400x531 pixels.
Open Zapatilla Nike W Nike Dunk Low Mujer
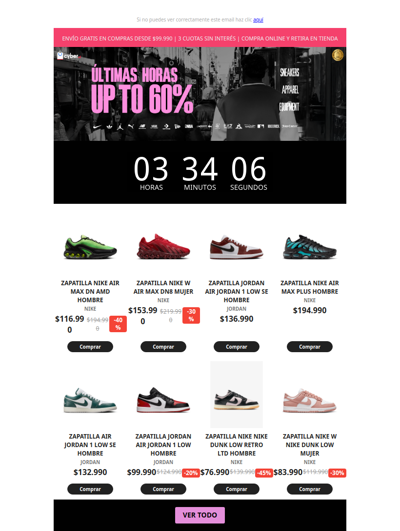[x=310, y=445]
